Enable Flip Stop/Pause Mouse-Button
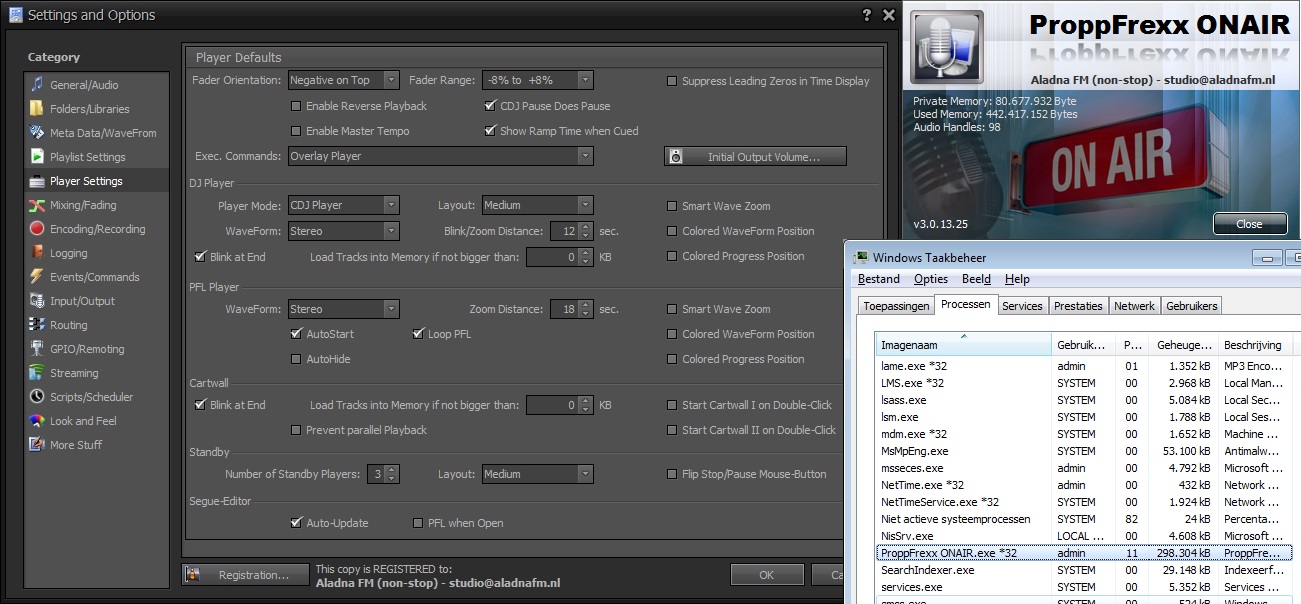 click(x=672, y=474)
